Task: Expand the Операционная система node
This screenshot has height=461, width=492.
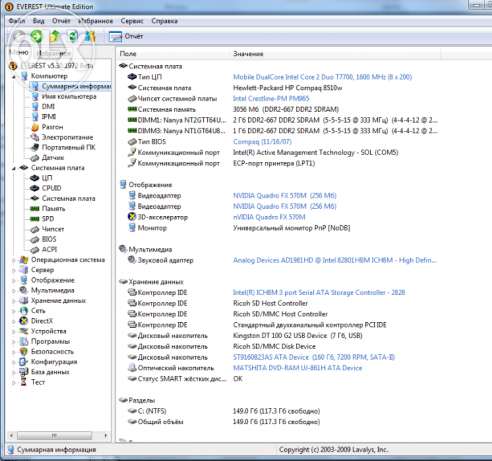Action: click(14, 260)
